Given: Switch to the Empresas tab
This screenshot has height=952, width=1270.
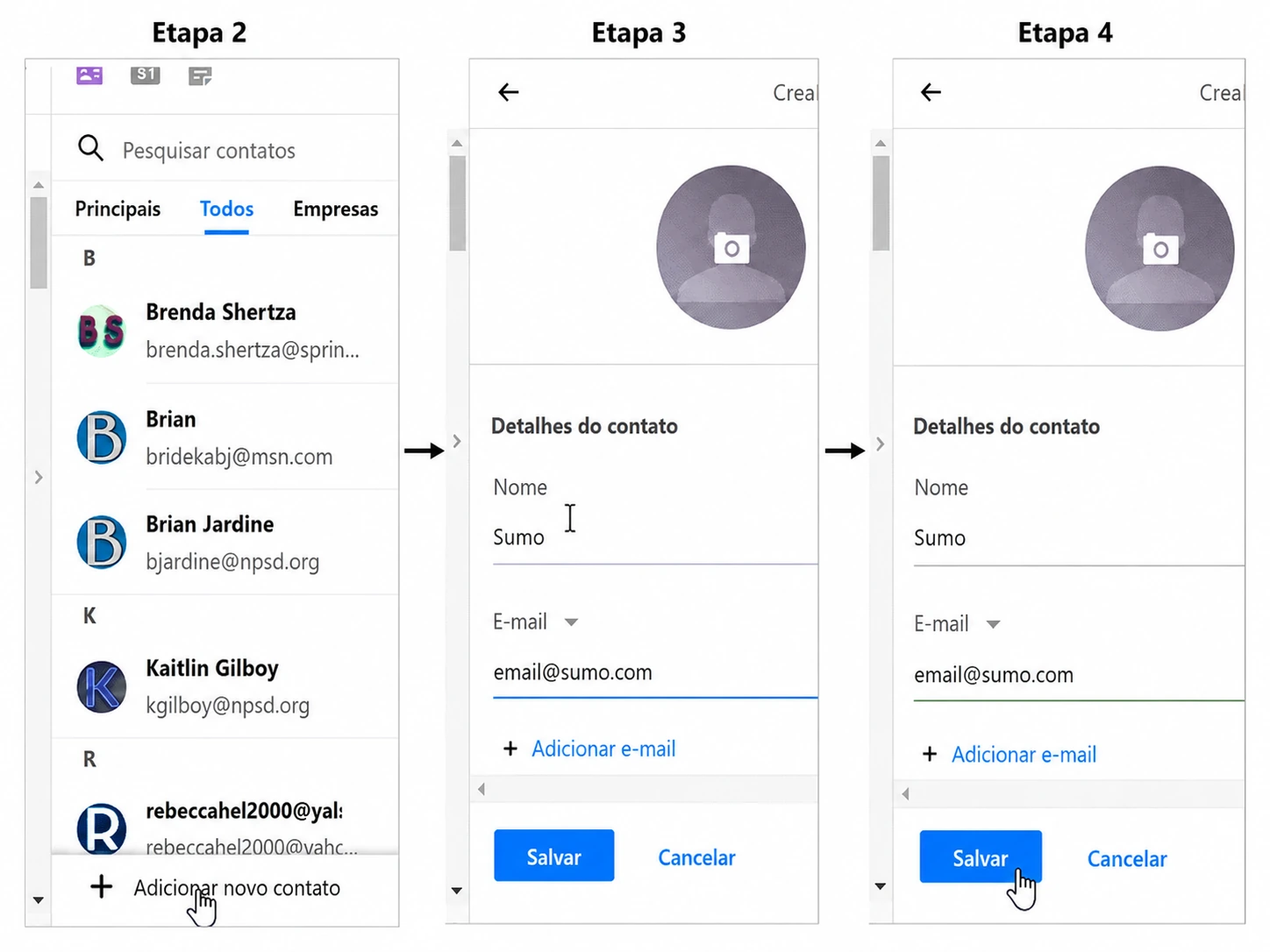Looking at the screenshot, I should coord(336,209).
